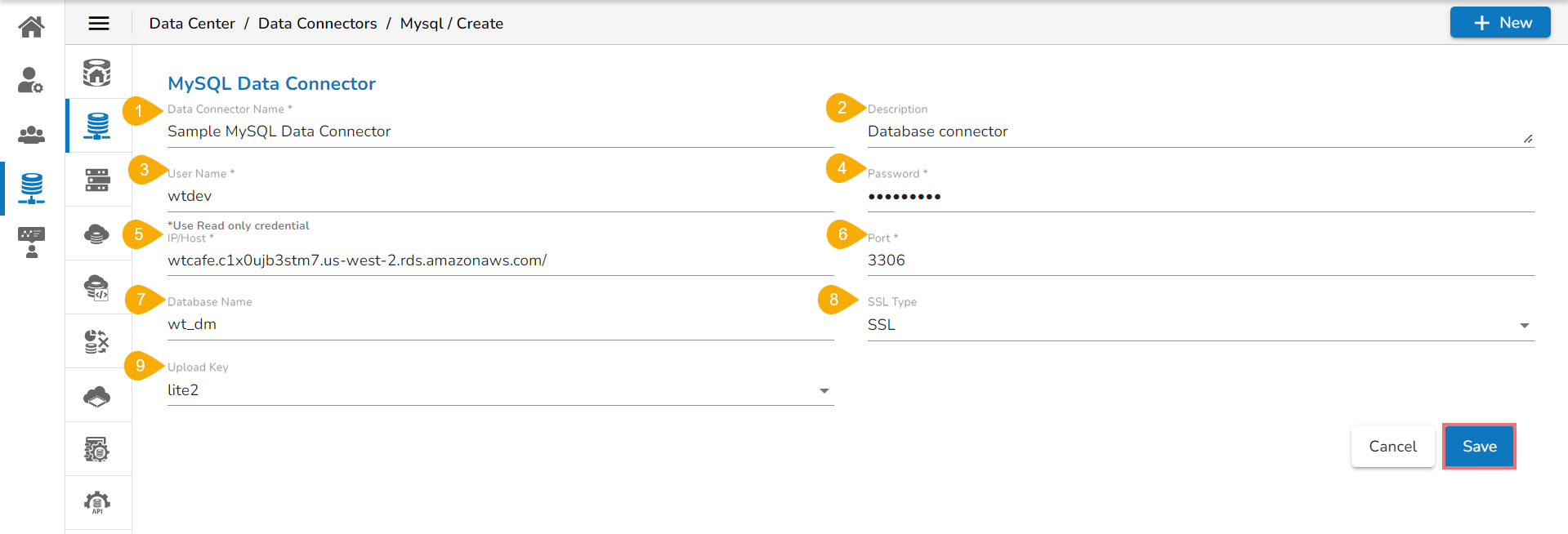Open the presentation board with person icon
1568x534 pixels.
31,243
